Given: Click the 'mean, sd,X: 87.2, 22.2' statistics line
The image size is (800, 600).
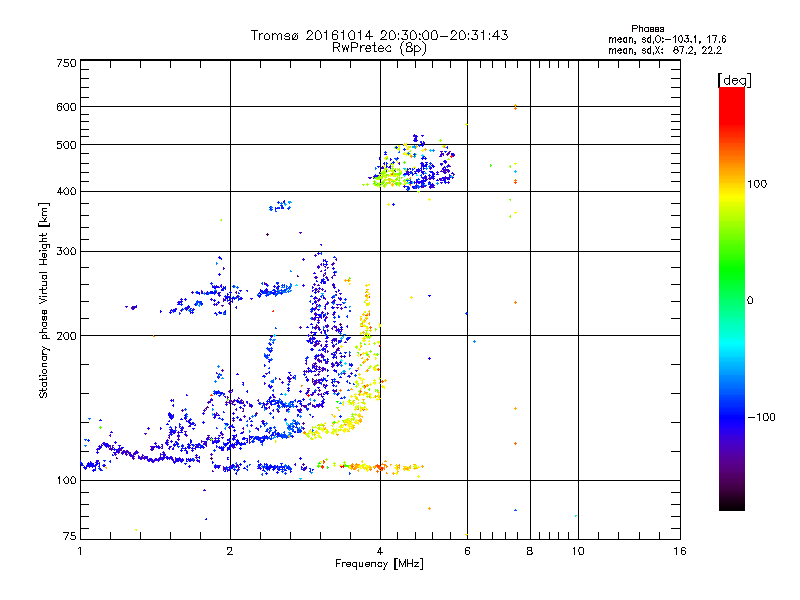Looking at the screenshot, I should coord(665,51).
